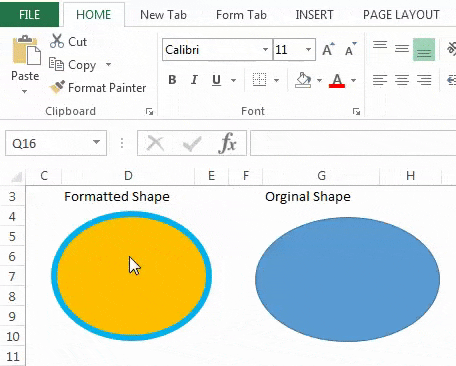Viewport: 456px width, 366px height.
Task: Click the 'Orginal Shape' cell text
Action: (x=308, y=196)
